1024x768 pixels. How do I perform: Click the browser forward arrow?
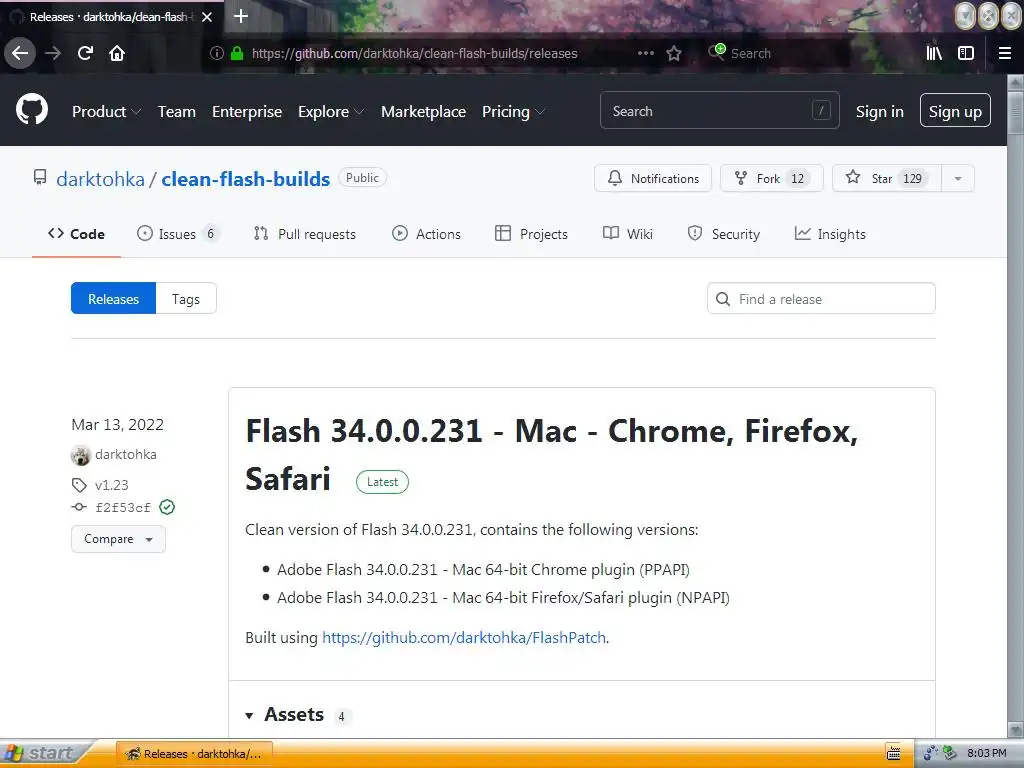pyautogui.click(x=53, y=53)
